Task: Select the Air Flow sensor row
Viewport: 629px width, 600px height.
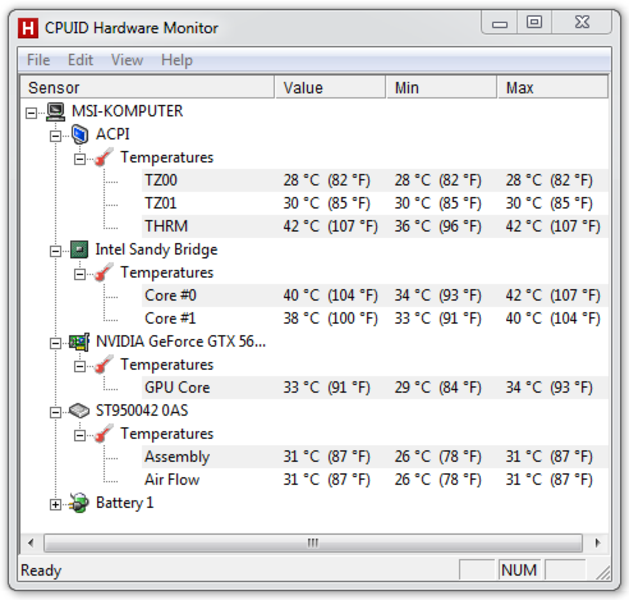Action: [x=375, y=480]
